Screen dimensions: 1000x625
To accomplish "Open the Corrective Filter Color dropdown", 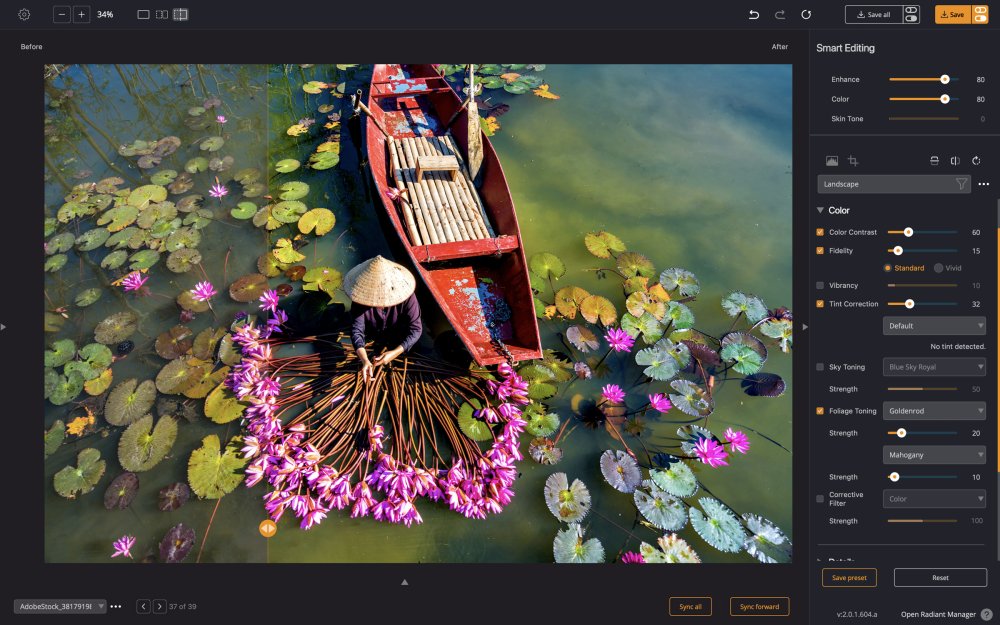I will (x=934, y=499).
